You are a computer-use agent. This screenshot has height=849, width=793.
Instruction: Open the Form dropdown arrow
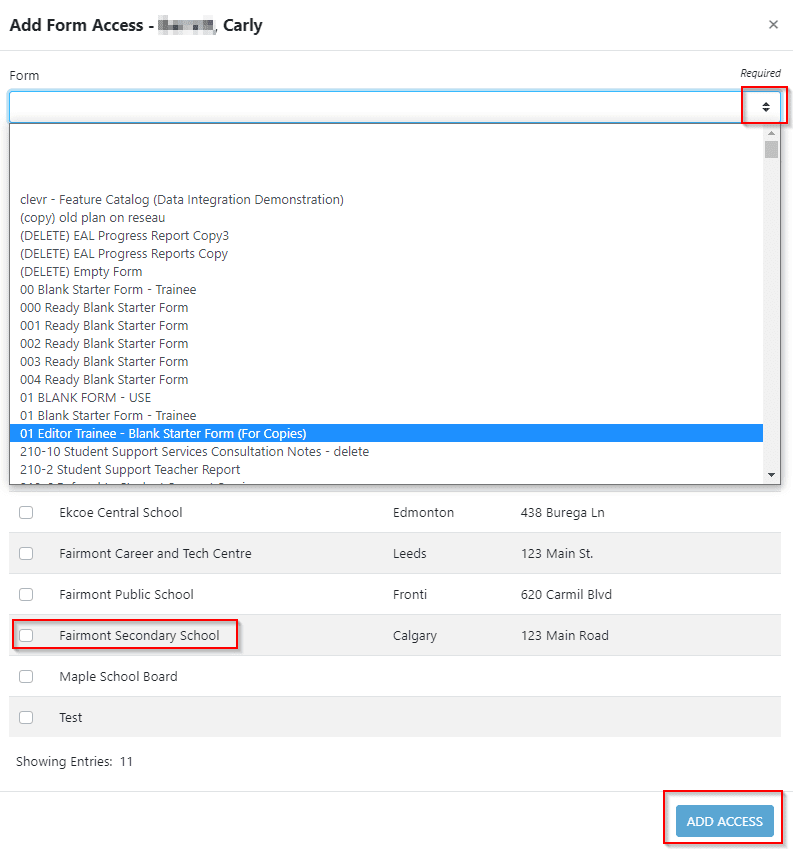click(x=765, y=107)
